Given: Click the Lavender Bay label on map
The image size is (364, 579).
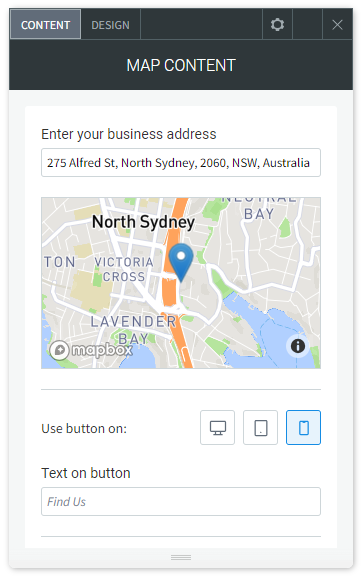Looking at the screenshot, I should (134, 330).
